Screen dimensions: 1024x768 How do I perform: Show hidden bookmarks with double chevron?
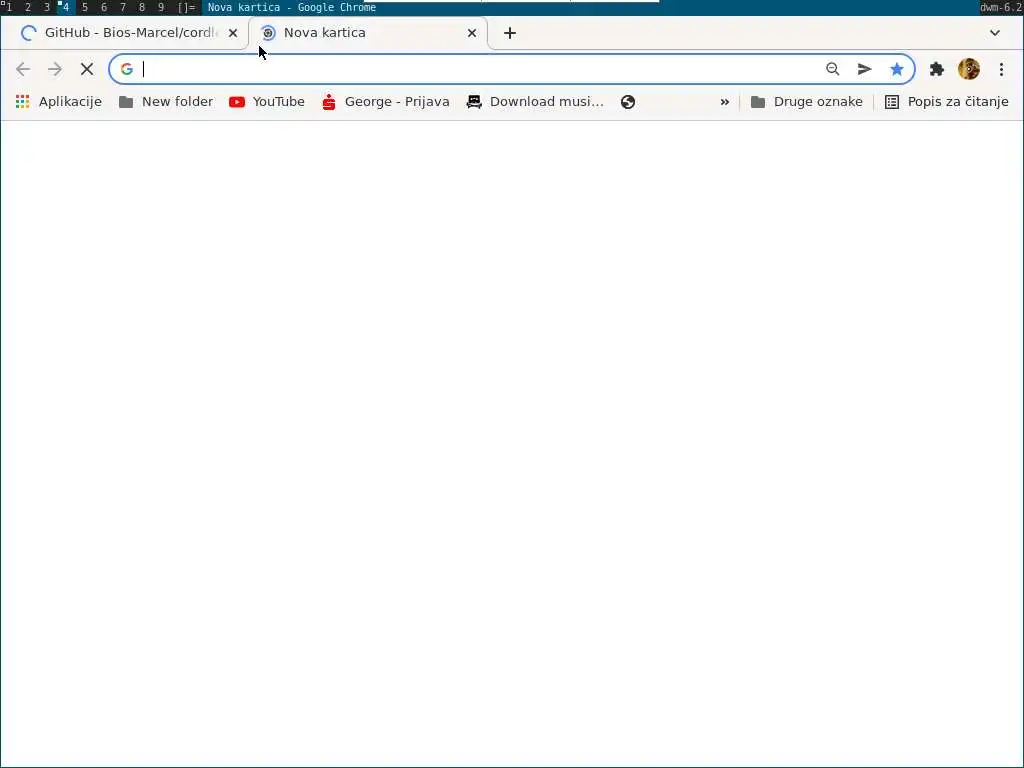tap(724, 102)
